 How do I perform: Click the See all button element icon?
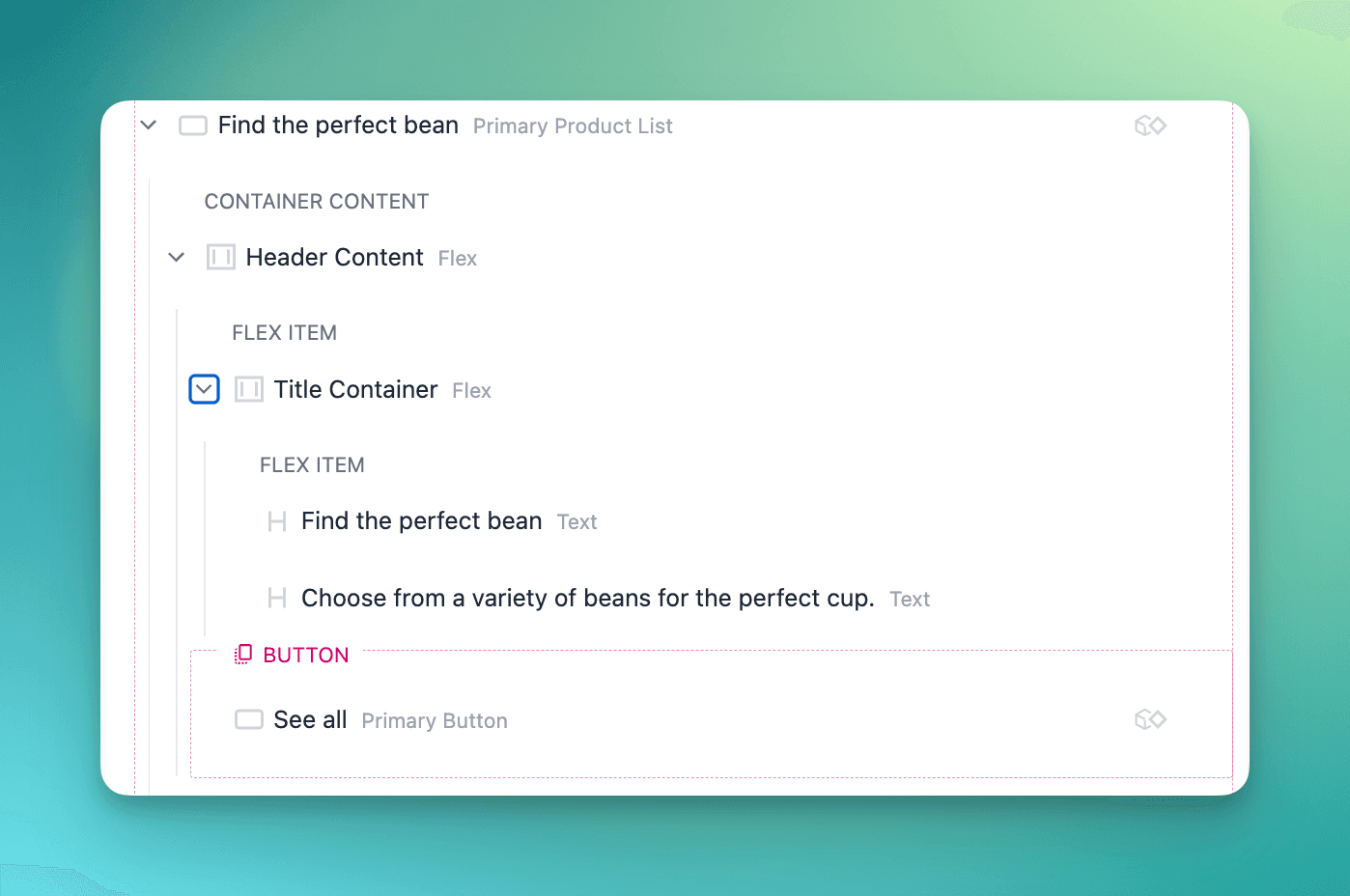pos(249,720)
